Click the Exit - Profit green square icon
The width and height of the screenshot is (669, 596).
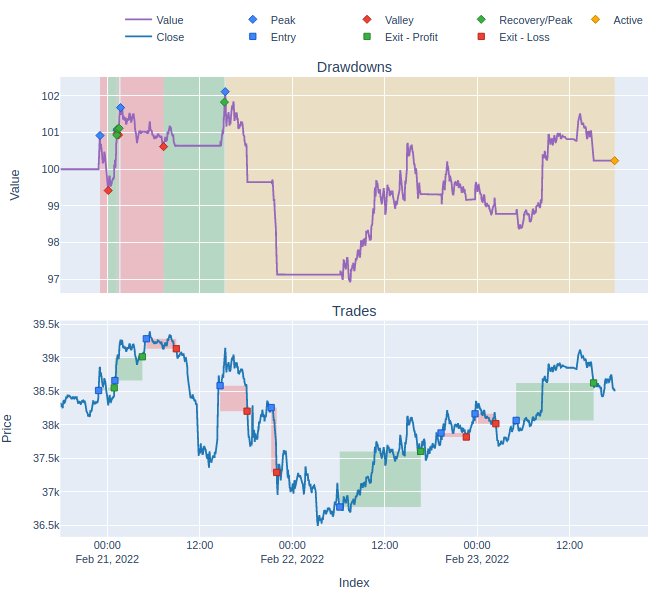tap(367, 37)
